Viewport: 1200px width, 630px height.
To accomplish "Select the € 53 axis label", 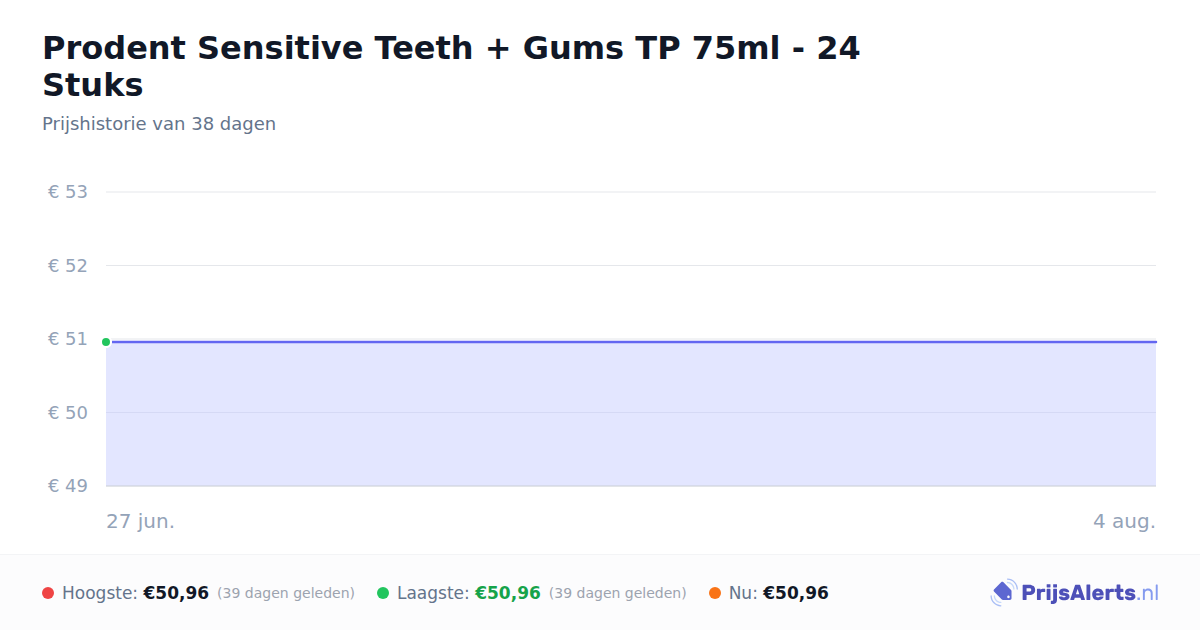I will pos(68,192).
